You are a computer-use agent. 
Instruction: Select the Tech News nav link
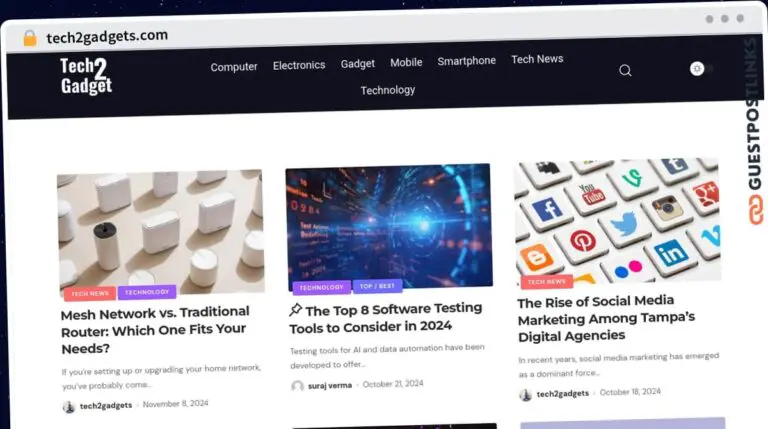click(x=537, y=59)
